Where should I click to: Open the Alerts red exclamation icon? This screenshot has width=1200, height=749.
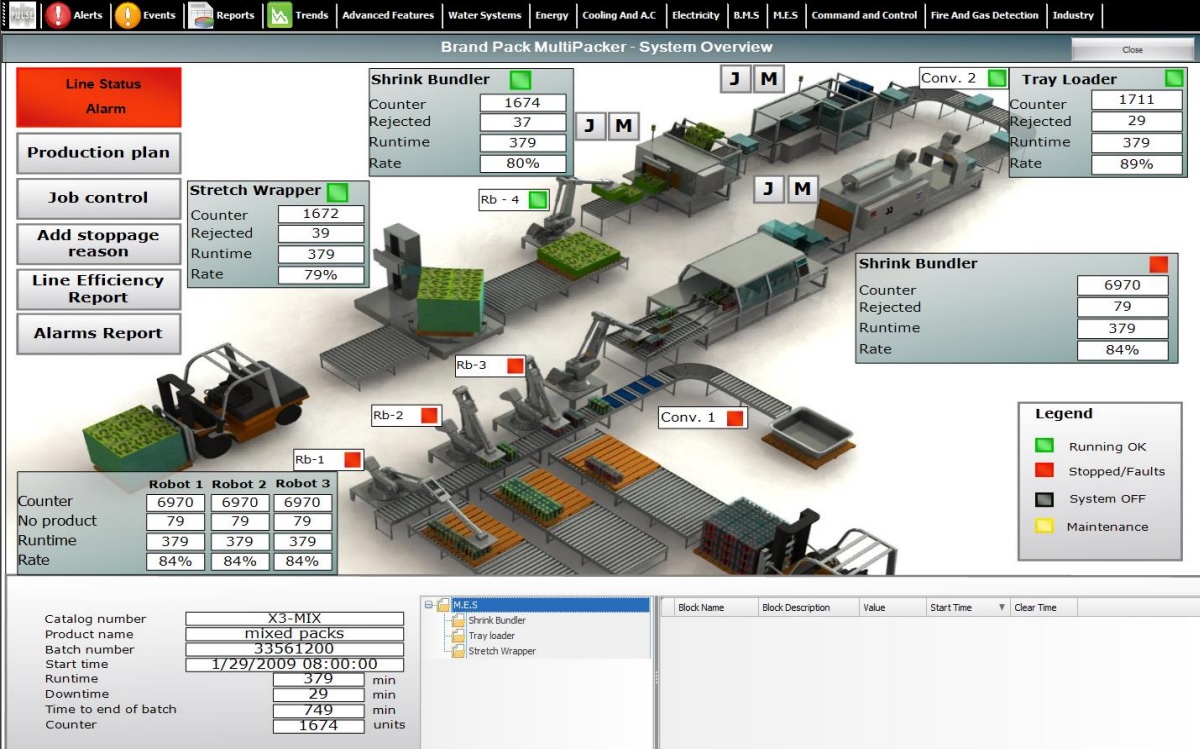click(57, 15)
